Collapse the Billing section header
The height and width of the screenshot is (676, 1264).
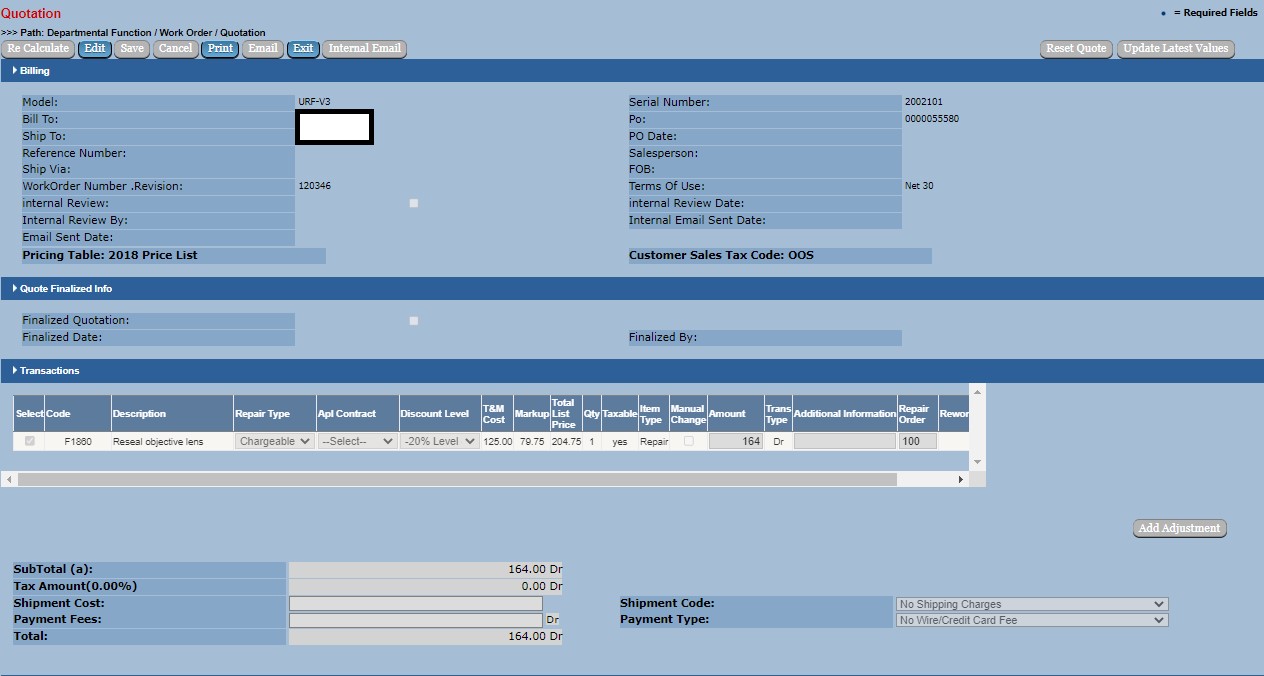[34, 71]
